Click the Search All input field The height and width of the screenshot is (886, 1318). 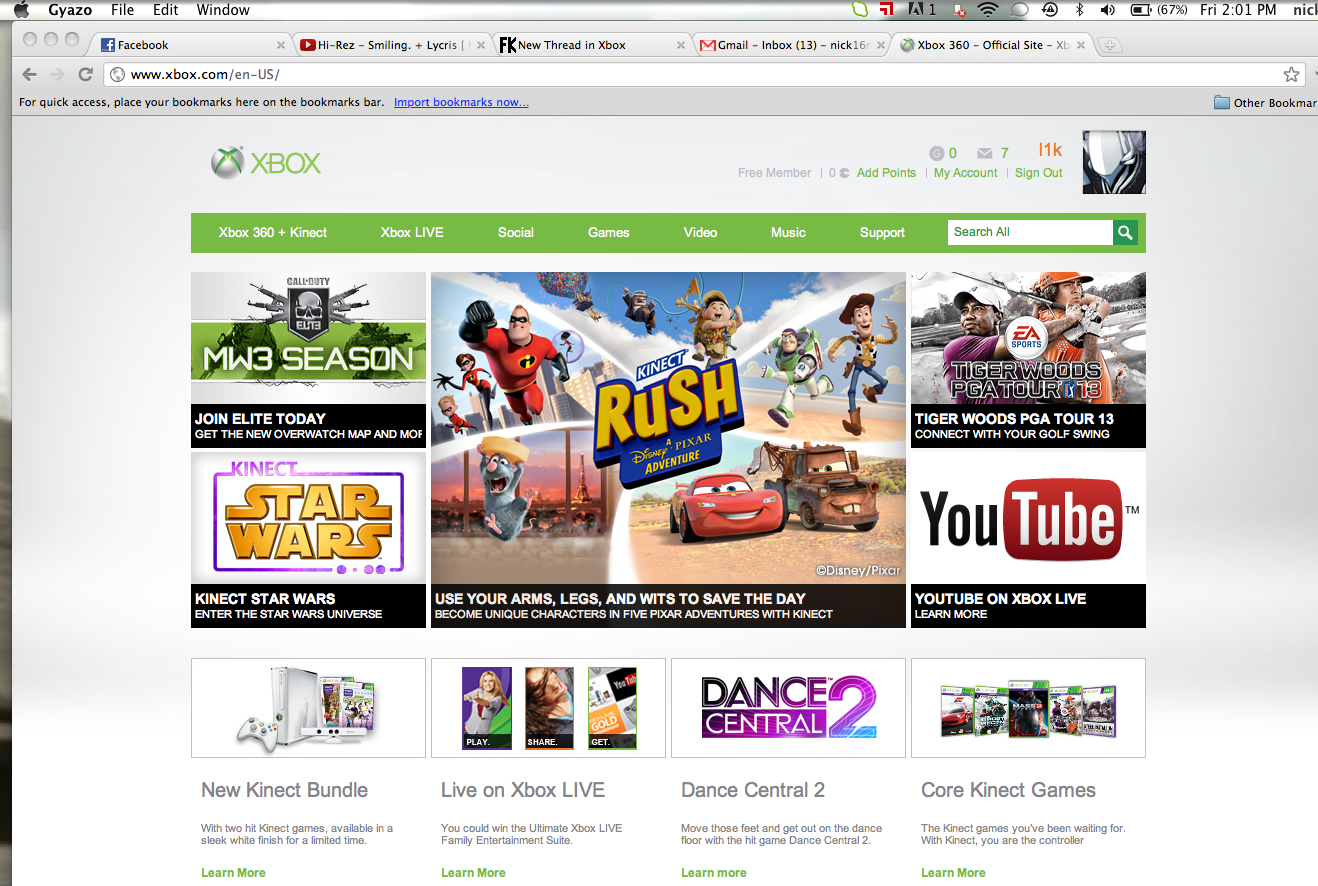[x=1030, y=232]
